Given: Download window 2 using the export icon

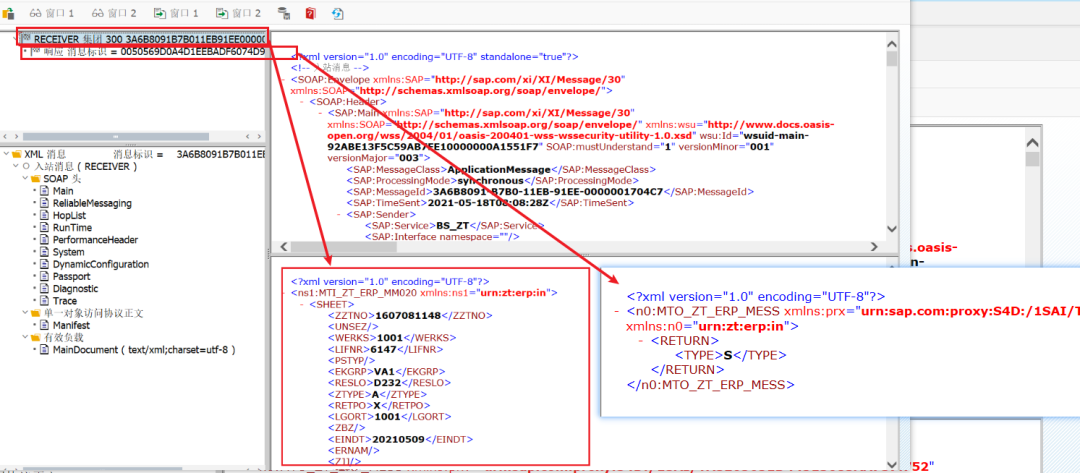Looking at the screenshot, I should pos(238,13).
